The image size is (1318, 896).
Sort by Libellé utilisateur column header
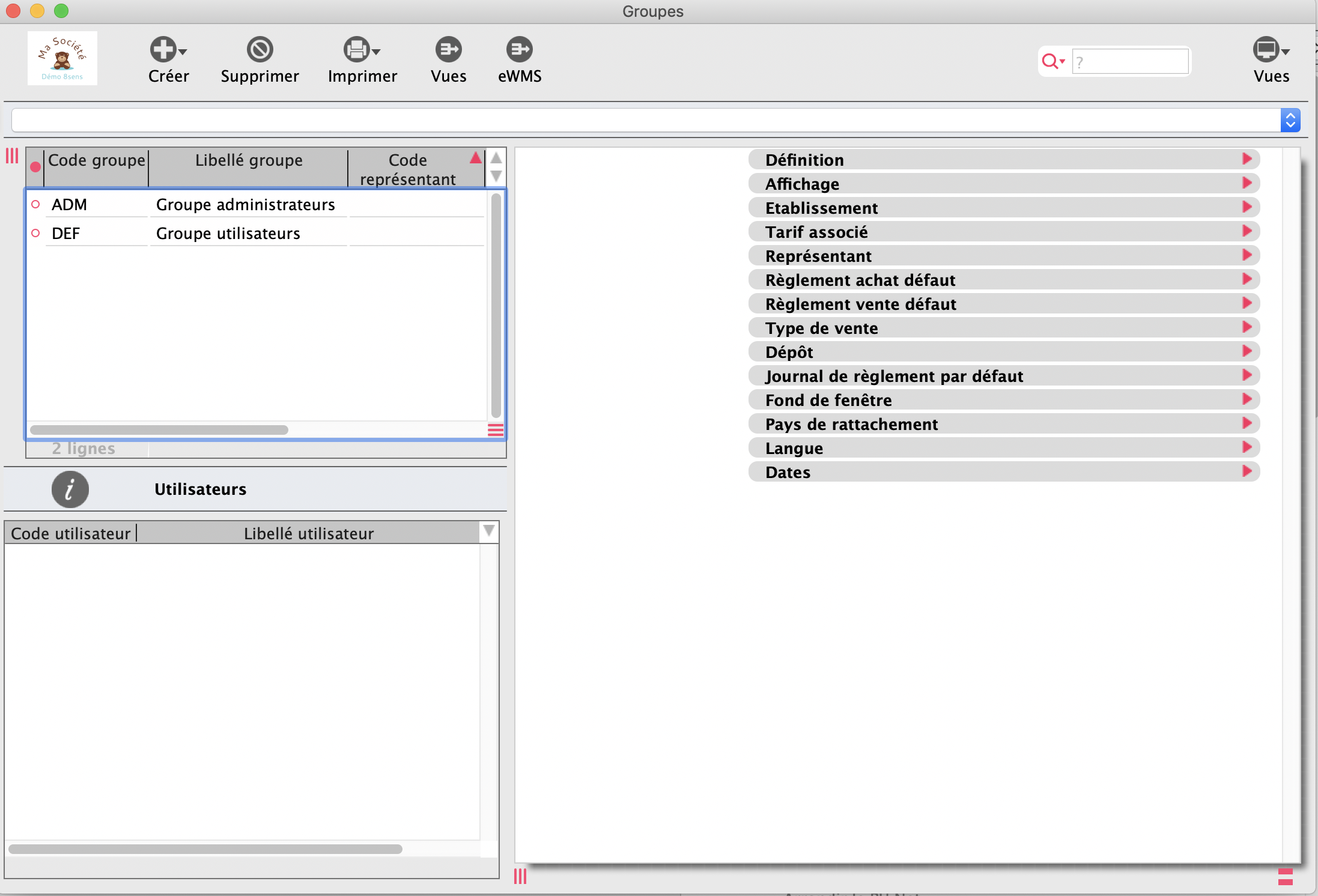(309, 533)
